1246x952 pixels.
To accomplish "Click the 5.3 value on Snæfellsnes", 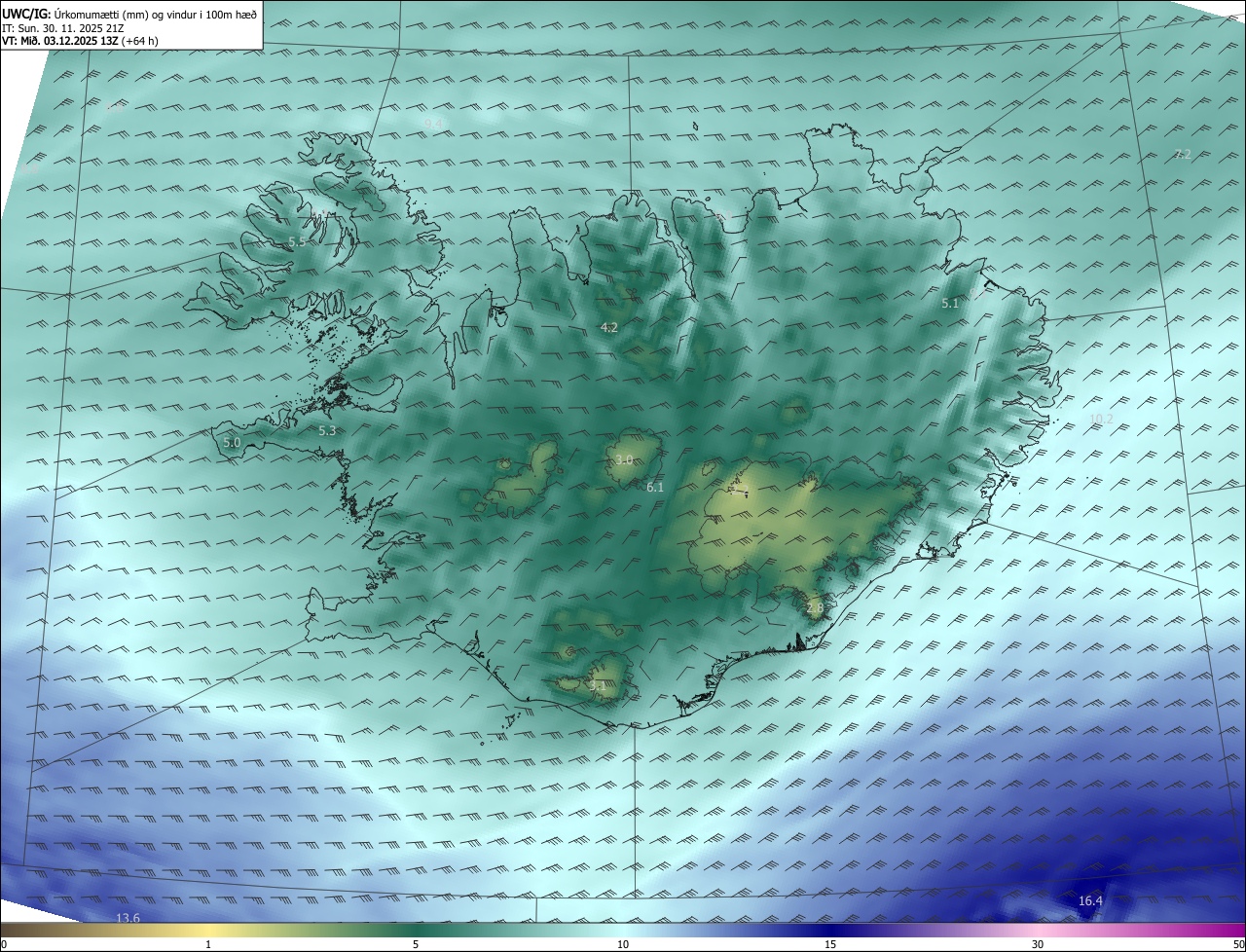I will coord(327,430).
